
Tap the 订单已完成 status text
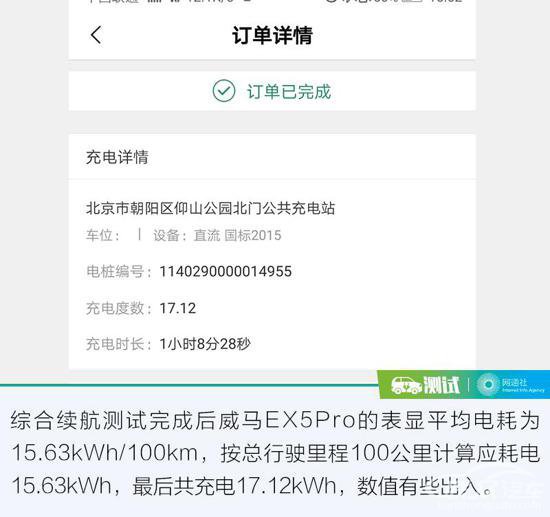(289, 92)
